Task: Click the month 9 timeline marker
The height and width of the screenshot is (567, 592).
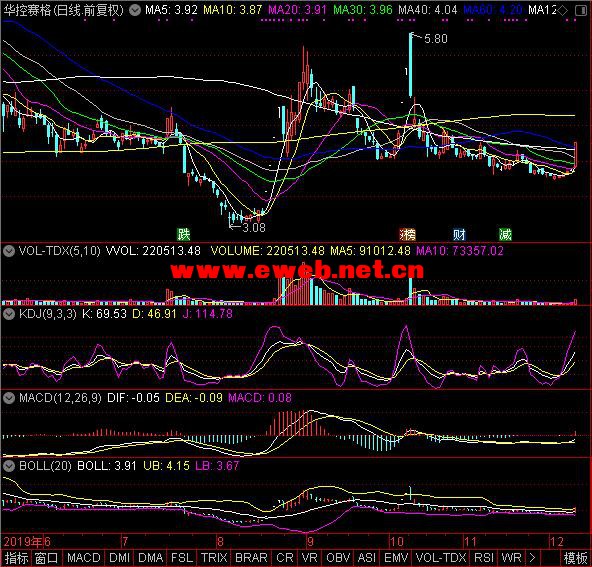Action: pos(310,542)
